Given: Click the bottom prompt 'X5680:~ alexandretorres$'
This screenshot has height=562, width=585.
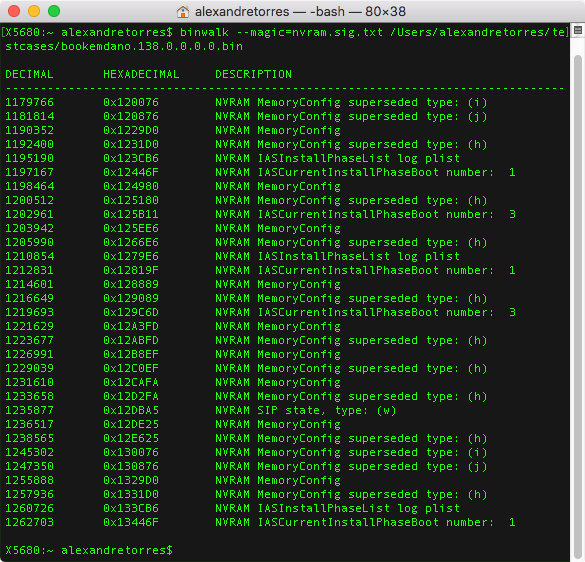Looking at the screenshot, I should point(89,550).
